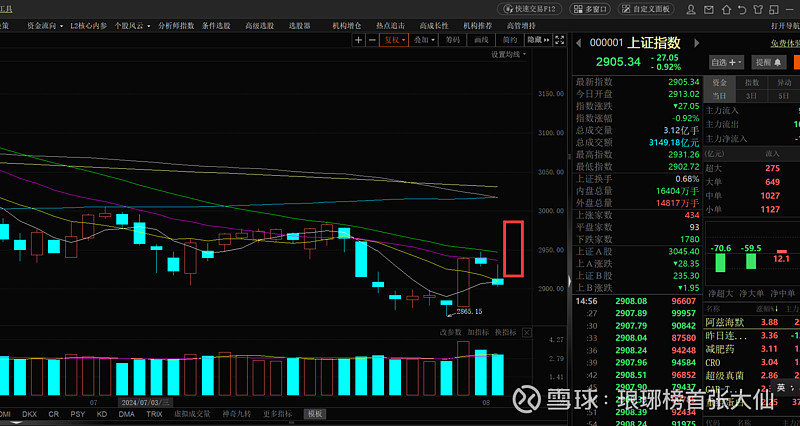Screen dimensions: 800x426
Task: Click 减肥药 sector row
Action: (x=752, y=349)
